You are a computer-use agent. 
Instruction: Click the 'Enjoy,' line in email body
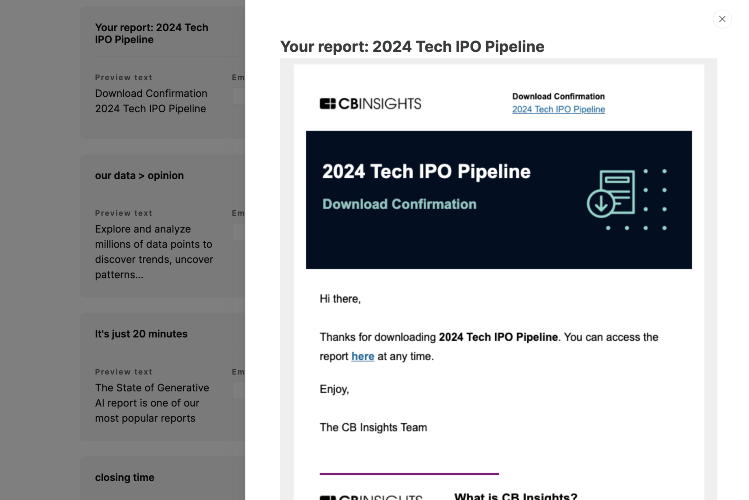coord(334,389)
